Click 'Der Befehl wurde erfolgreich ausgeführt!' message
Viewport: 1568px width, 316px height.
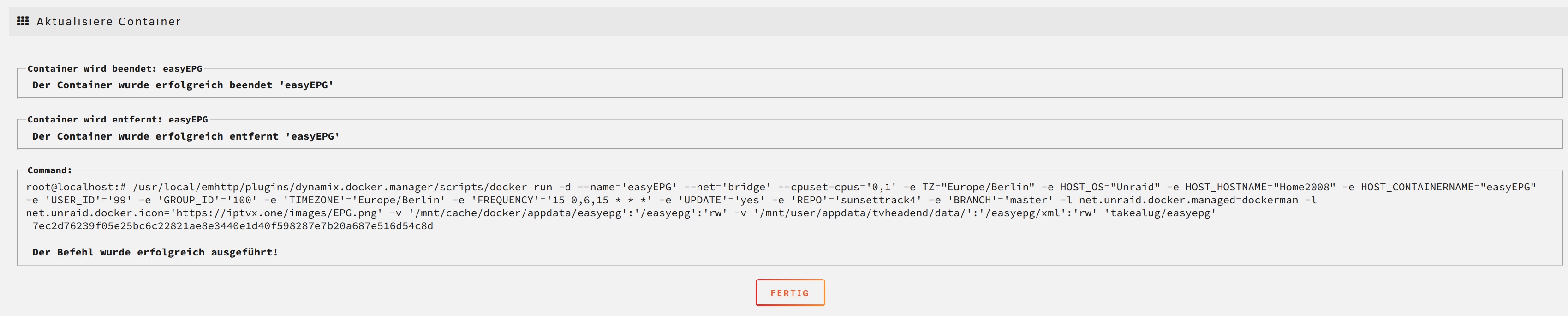click(155, 252)
